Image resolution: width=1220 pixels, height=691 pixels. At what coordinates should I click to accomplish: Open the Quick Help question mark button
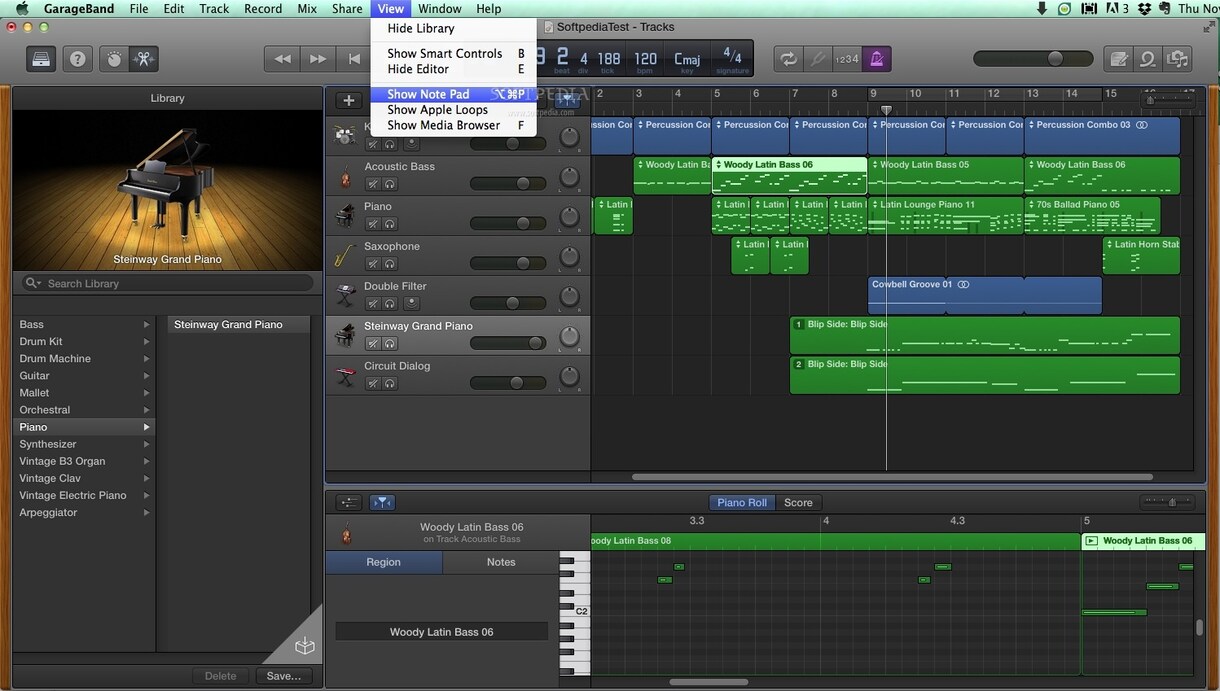[78, 58]
